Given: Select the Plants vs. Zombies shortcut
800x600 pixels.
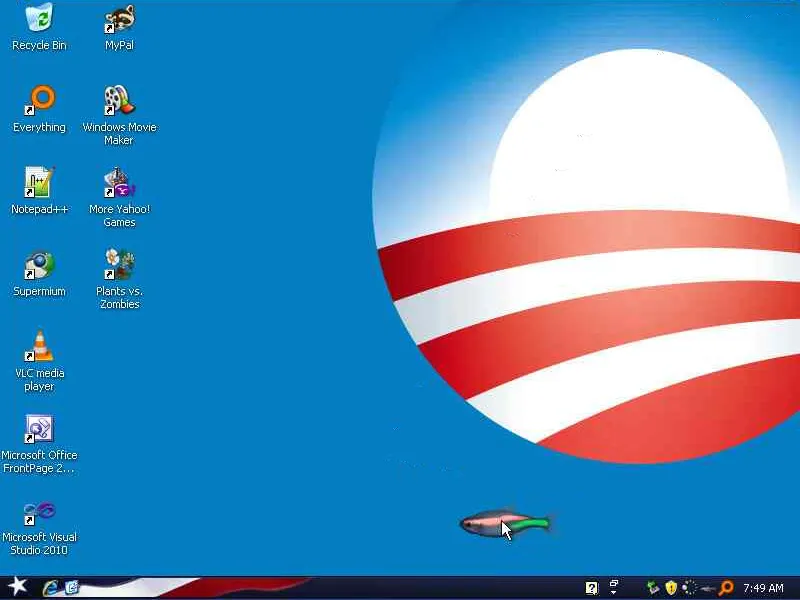Looking at the screenshot, I should [x=119, y=279].
